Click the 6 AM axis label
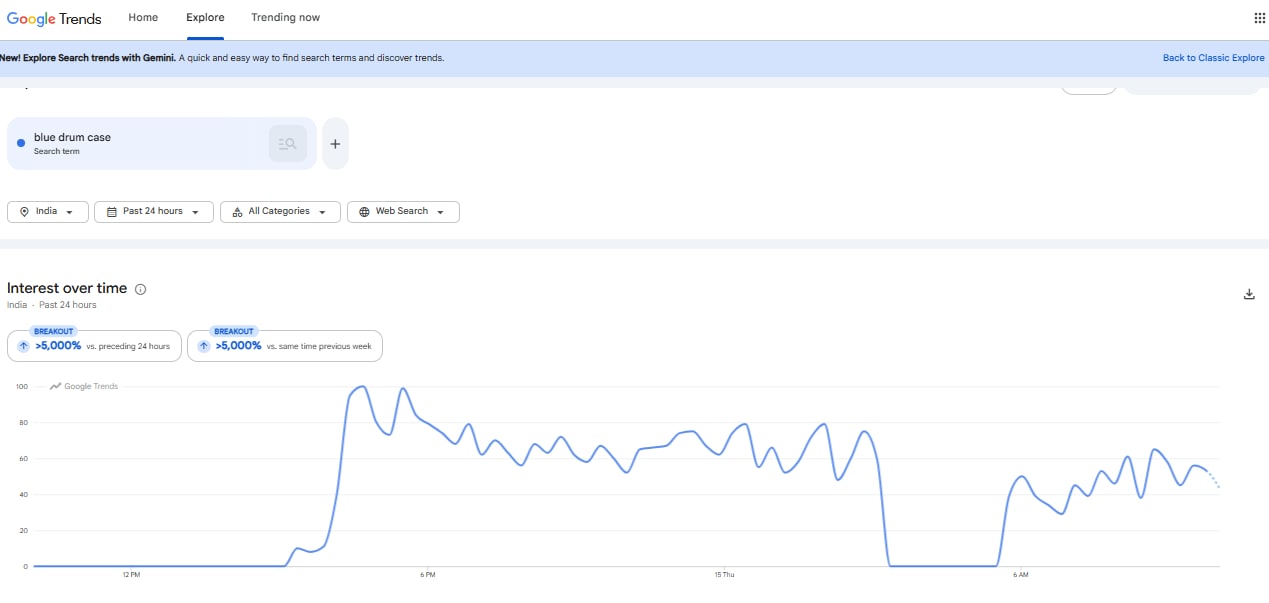This screenshot has height=603, width=1269. point(1021,575)
